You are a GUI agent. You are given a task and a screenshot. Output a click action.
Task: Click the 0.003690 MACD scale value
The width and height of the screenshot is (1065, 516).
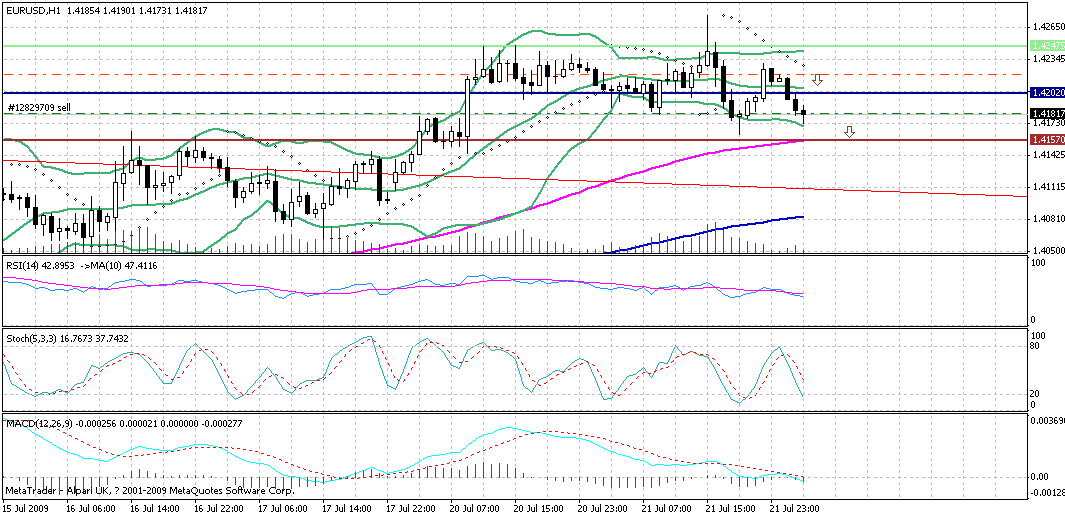click(x=1048, y=421)
